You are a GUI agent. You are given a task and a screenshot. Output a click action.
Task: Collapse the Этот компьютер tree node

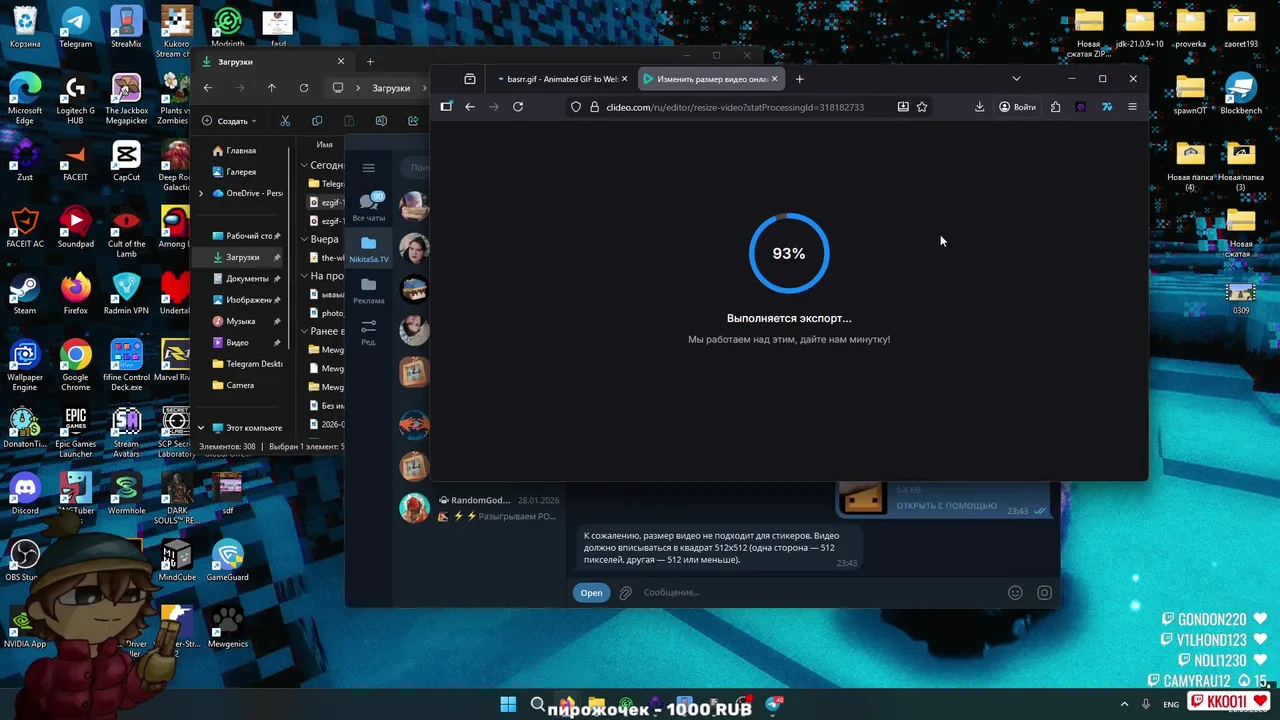pos(201,428)
